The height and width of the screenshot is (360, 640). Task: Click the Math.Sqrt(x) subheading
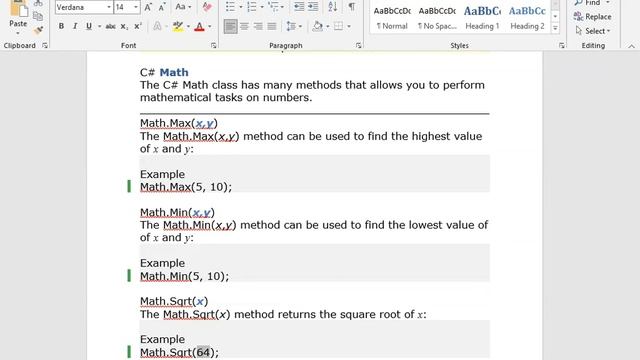174,302
